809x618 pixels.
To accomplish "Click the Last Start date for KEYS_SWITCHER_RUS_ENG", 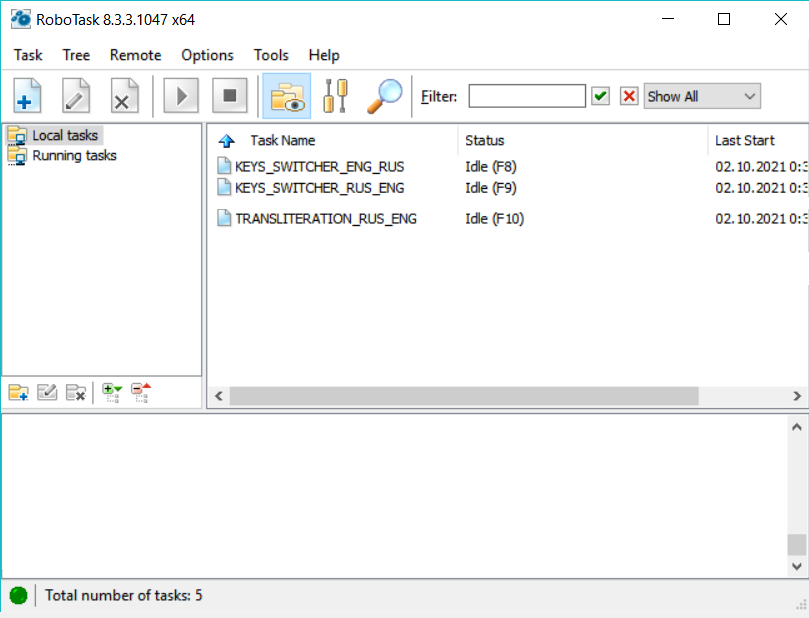I will pos(762,188).
